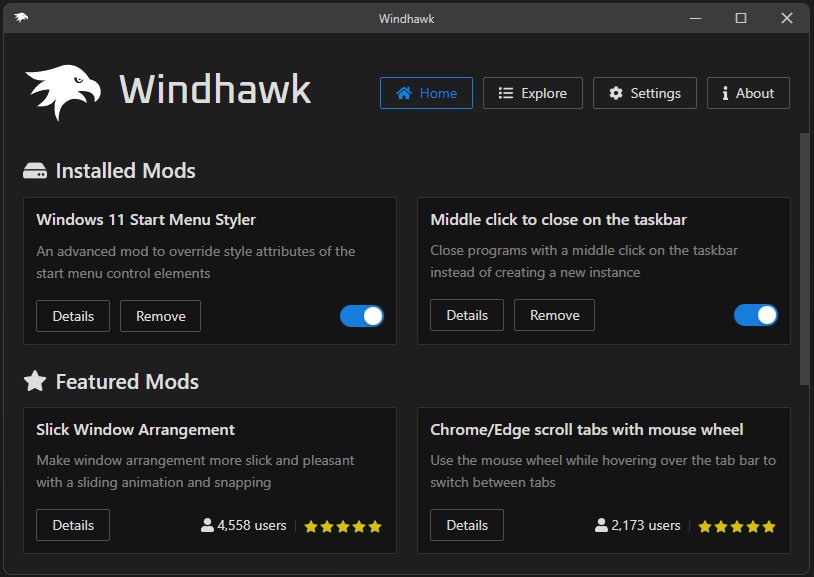
Task: Click the small hawk icon in title bar
Action: [x=21, y=18]
